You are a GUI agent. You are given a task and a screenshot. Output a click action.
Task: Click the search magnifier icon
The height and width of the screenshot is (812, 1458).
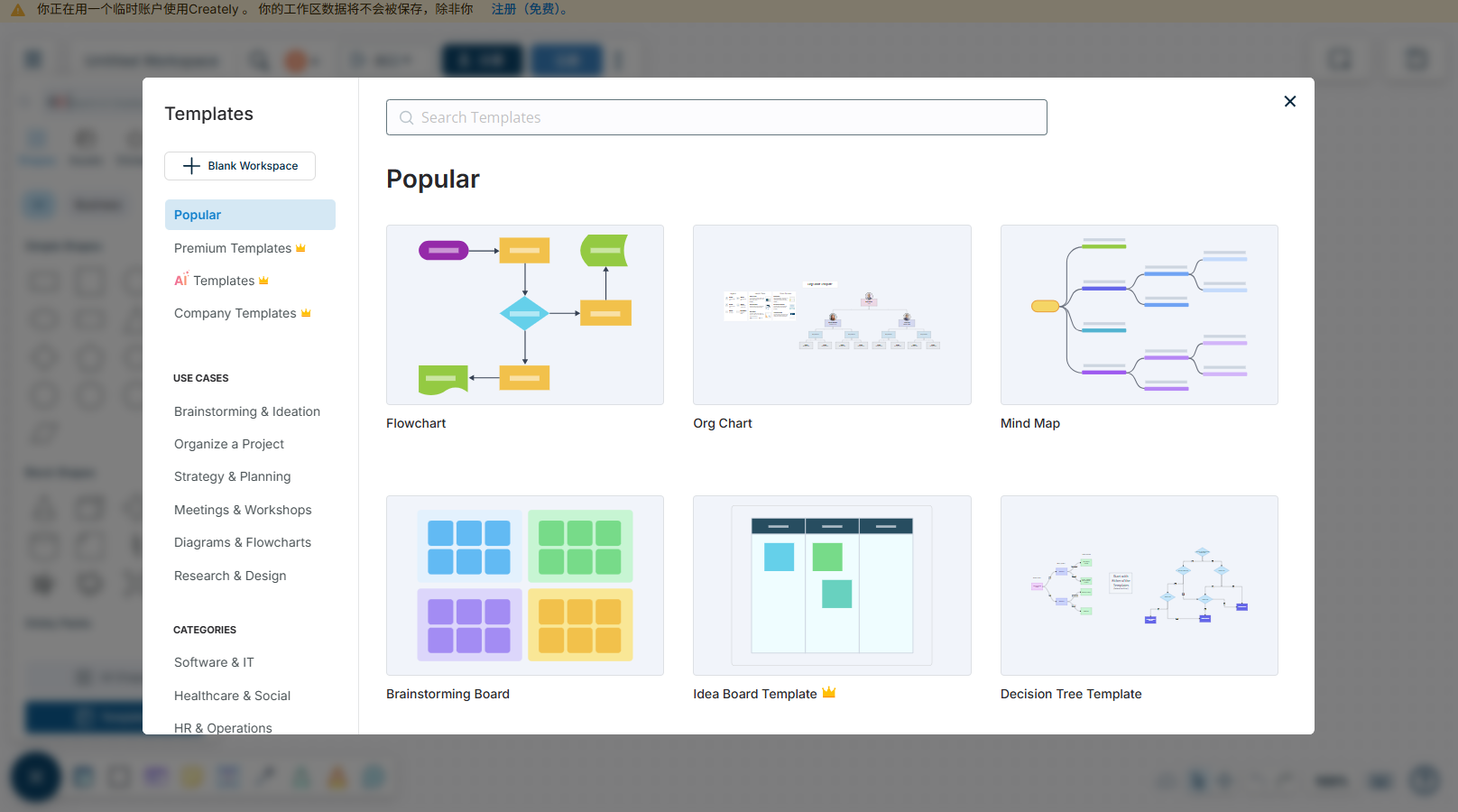(406, 117)
